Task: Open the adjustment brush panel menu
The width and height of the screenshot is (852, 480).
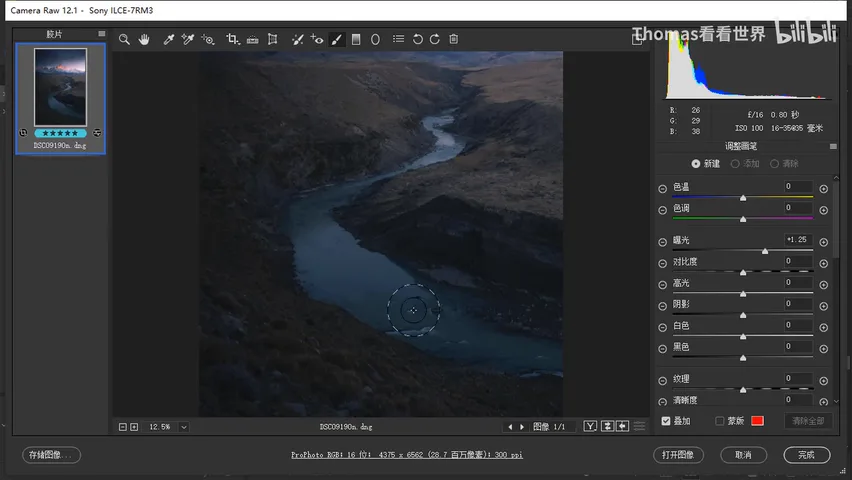Action: click(x=833, y=146)
